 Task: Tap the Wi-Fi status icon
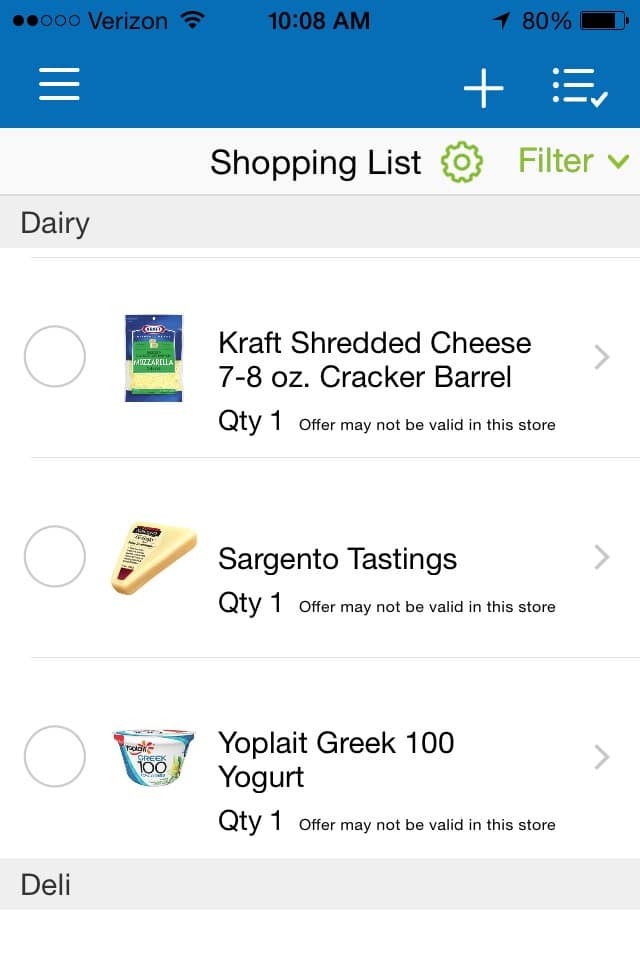(x=193, y=20)
